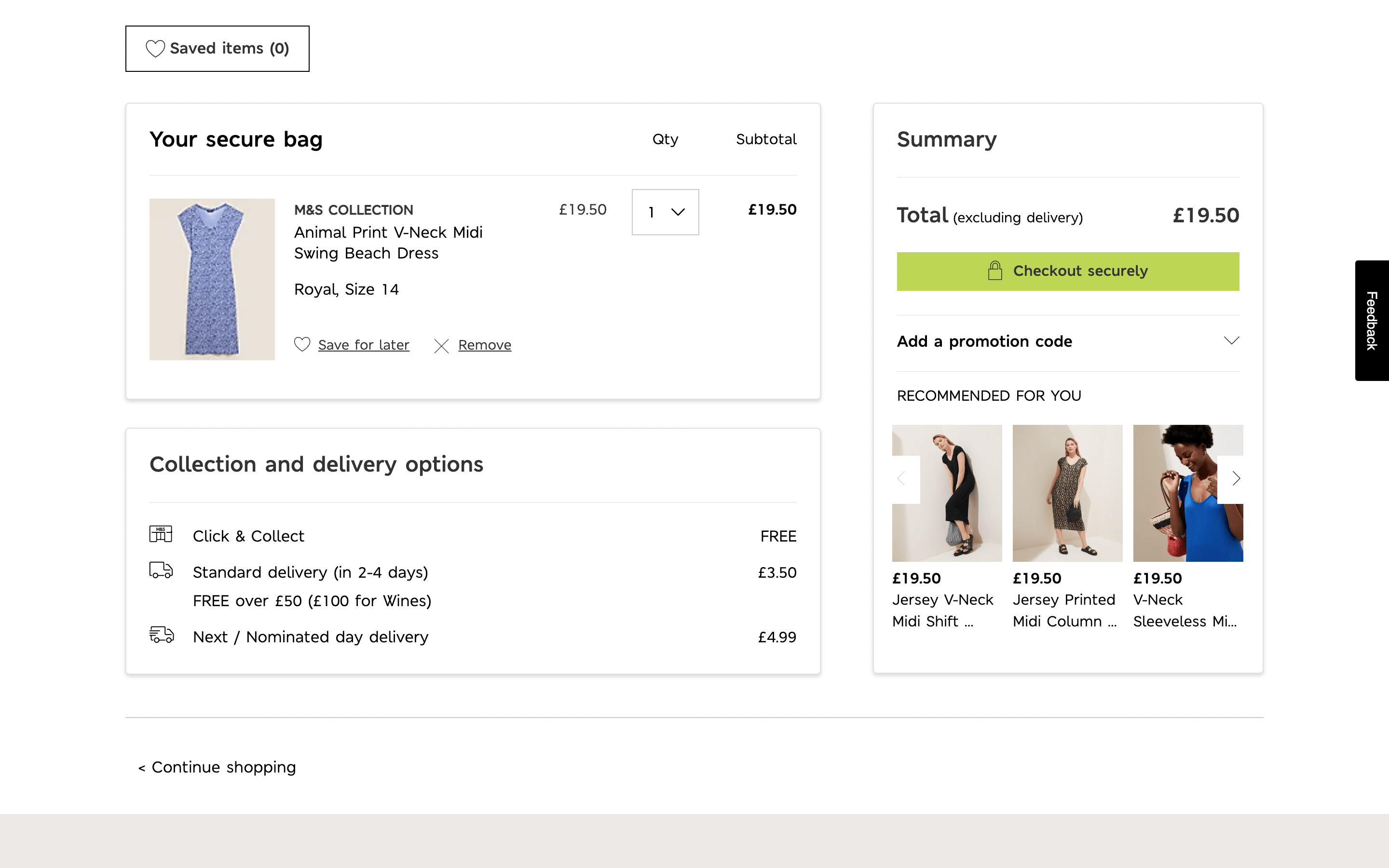Click the Save for later link
Viewport: 1389px width, 868px height.
(363, 345)
